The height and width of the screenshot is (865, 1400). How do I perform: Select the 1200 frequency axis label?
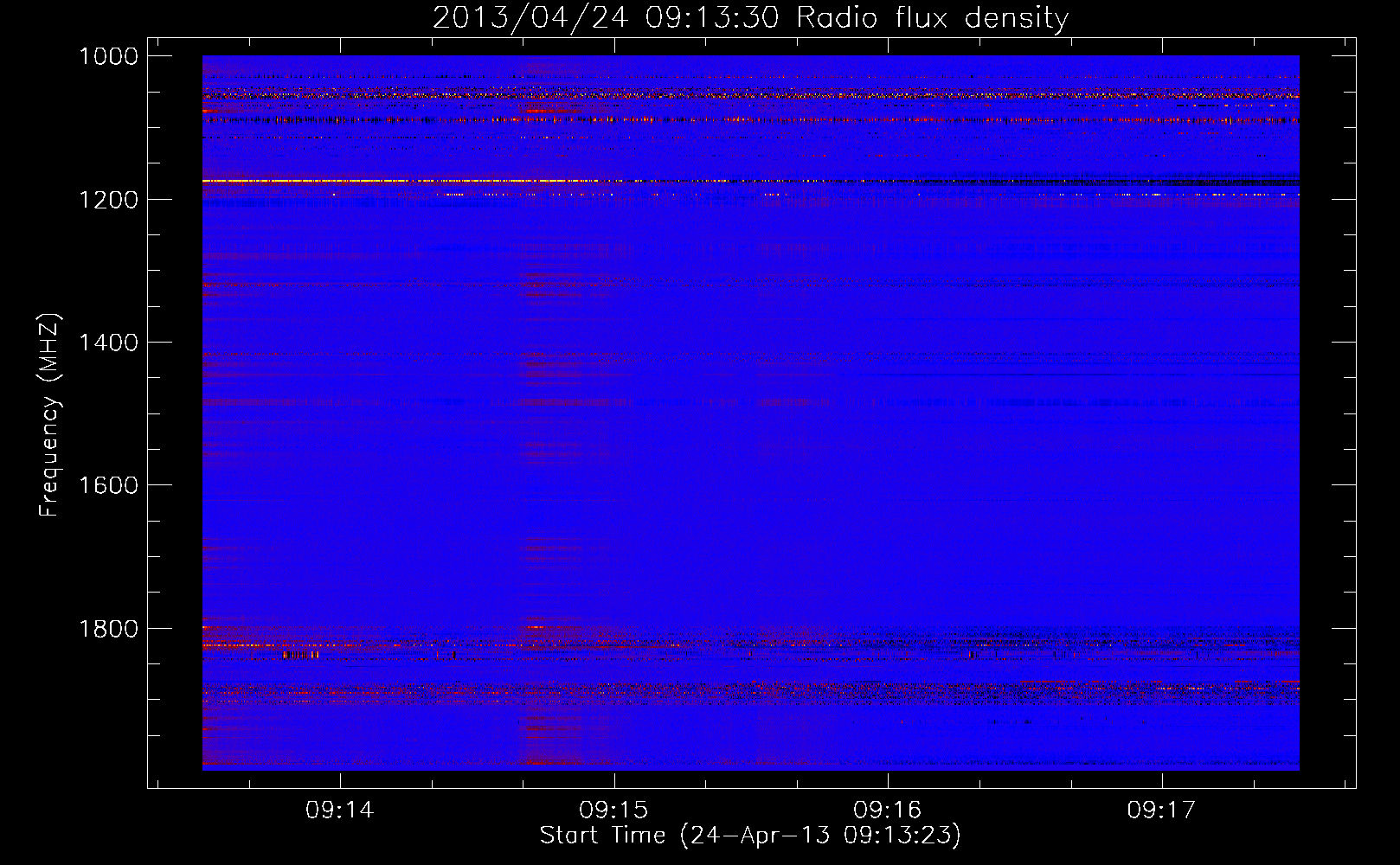[108, 200]
